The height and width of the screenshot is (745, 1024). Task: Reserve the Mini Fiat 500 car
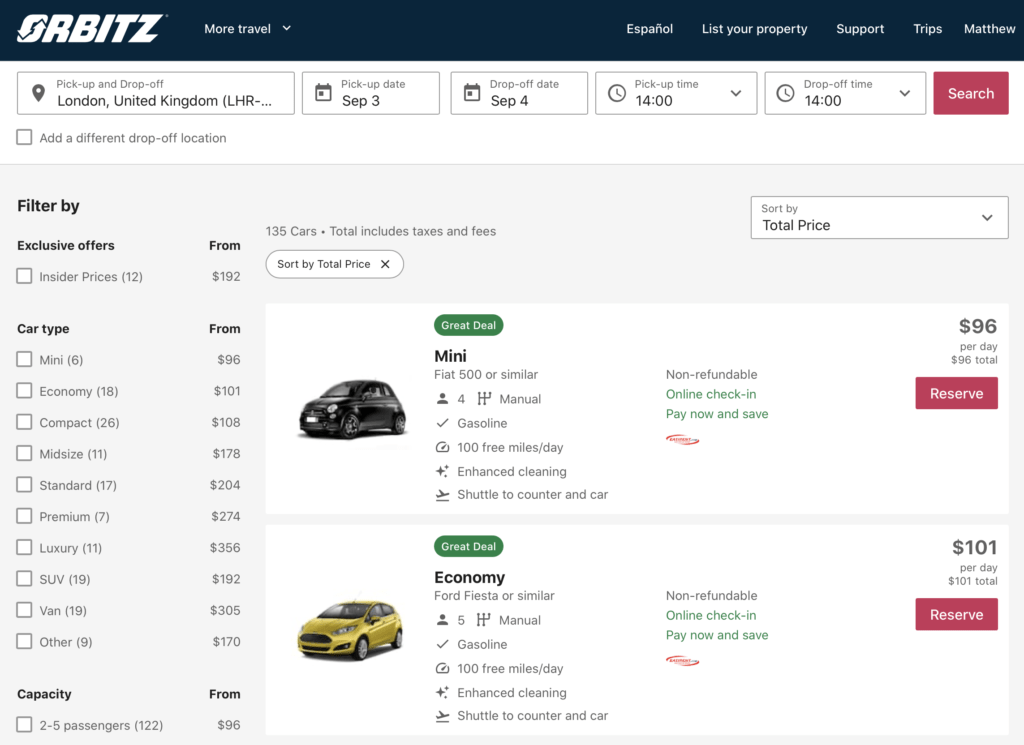pyautogui.click(x=956, y=393)
